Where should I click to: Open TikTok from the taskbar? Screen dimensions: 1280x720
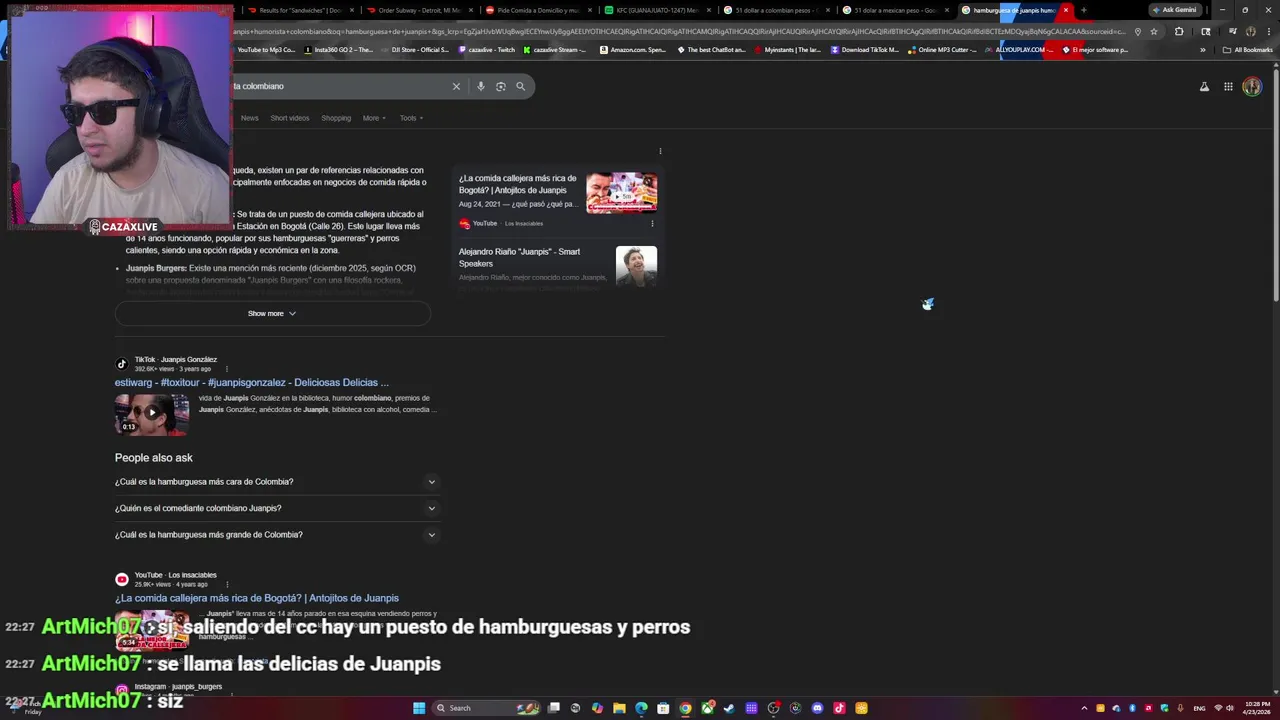[839, 708]
